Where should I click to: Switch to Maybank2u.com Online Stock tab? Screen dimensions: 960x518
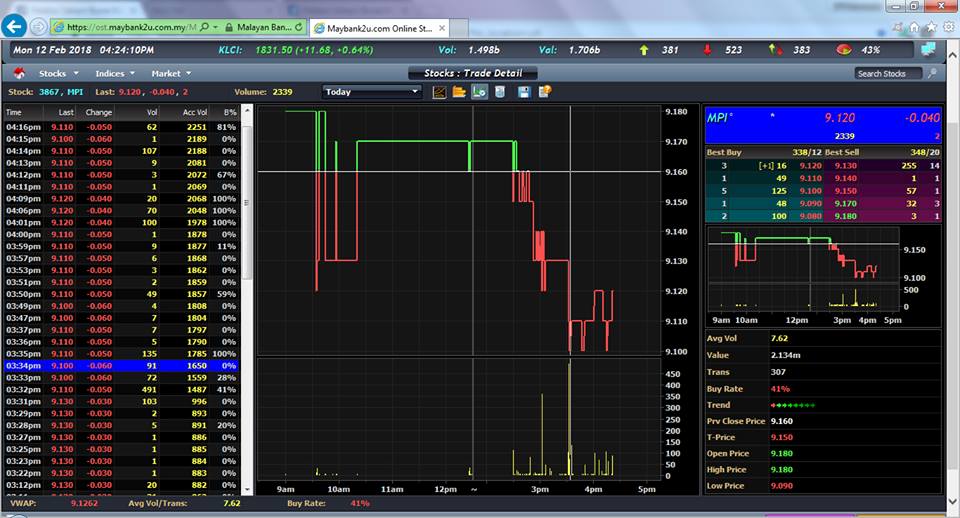380,28
